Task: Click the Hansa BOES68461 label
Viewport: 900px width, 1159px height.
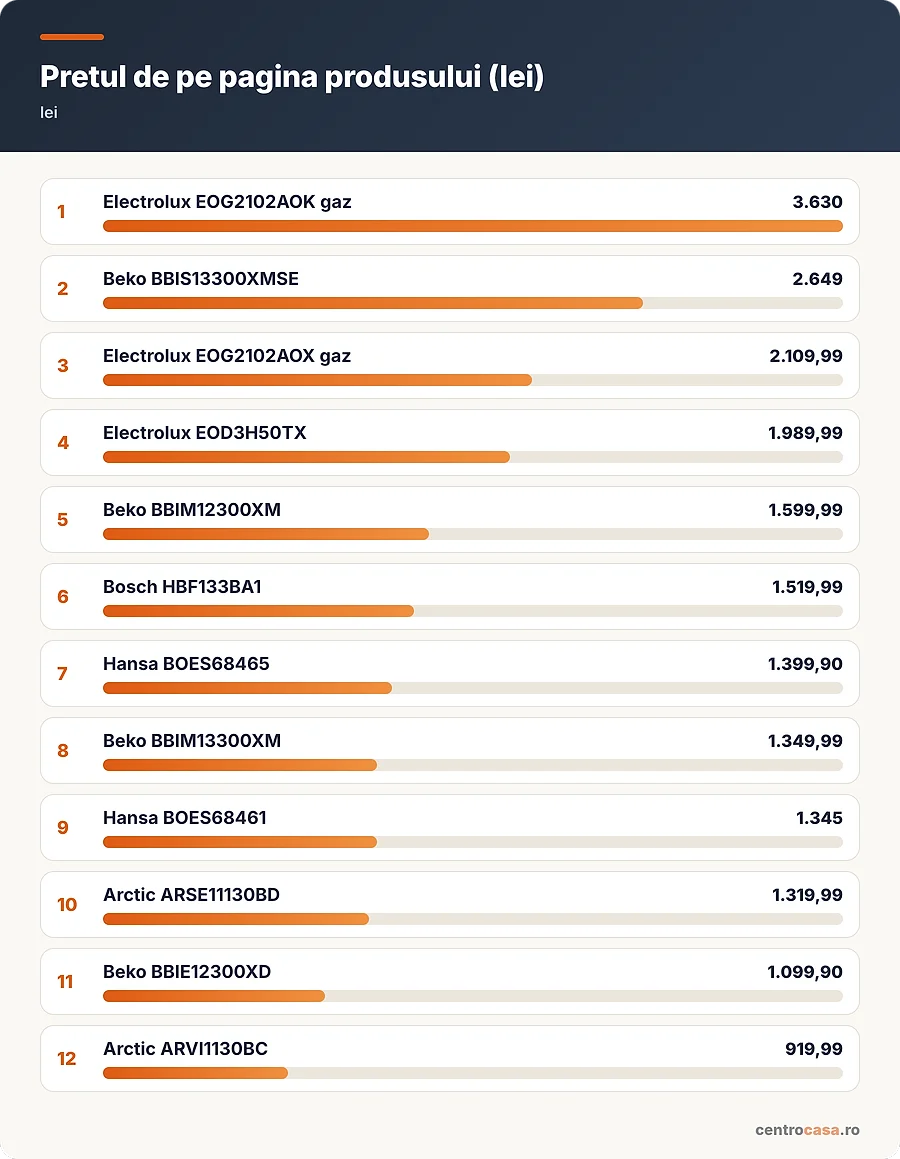Action: 185,818
